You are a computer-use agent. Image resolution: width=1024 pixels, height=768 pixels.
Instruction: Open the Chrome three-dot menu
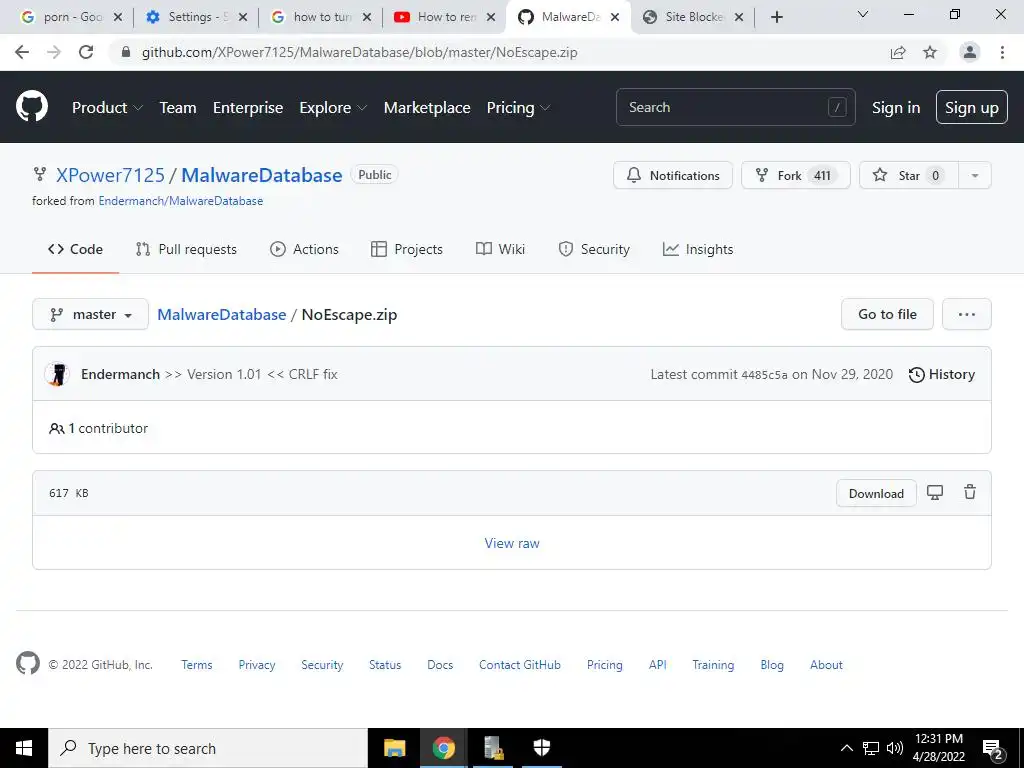[1002, 52]
